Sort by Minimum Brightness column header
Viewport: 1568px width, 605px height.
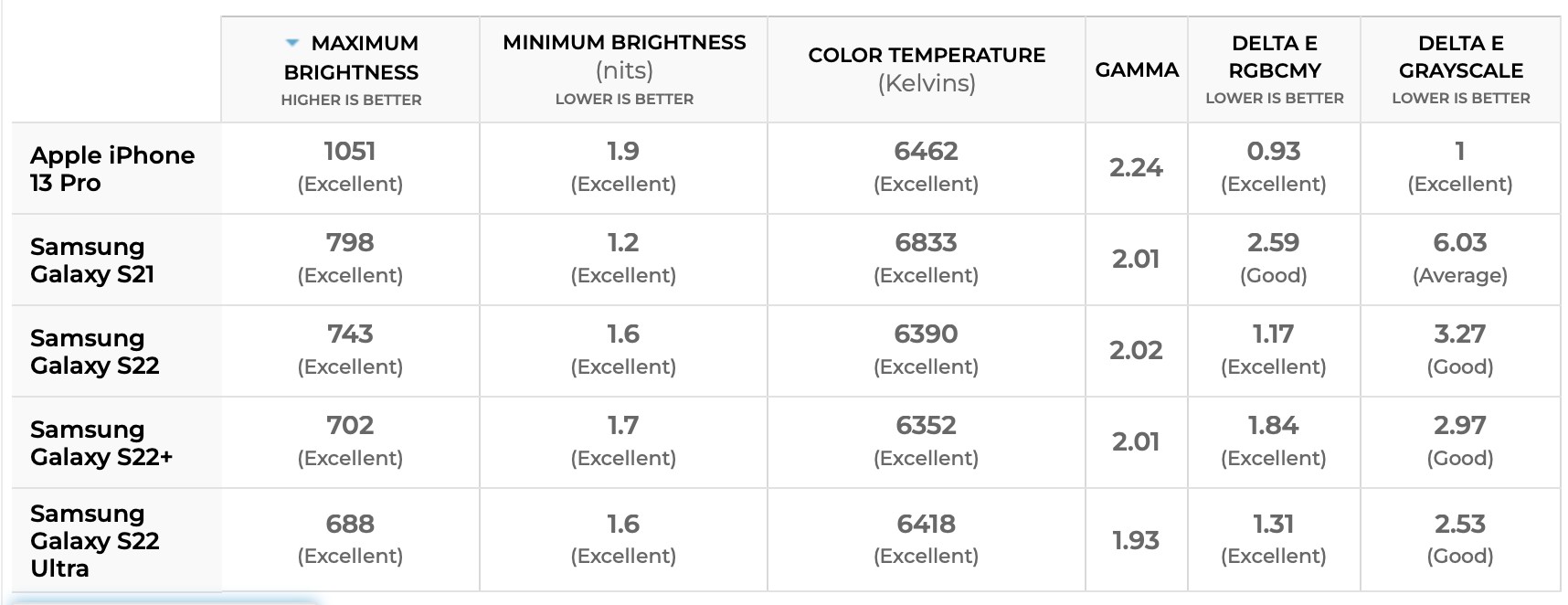pyautogui.click(x=624, y=69)
